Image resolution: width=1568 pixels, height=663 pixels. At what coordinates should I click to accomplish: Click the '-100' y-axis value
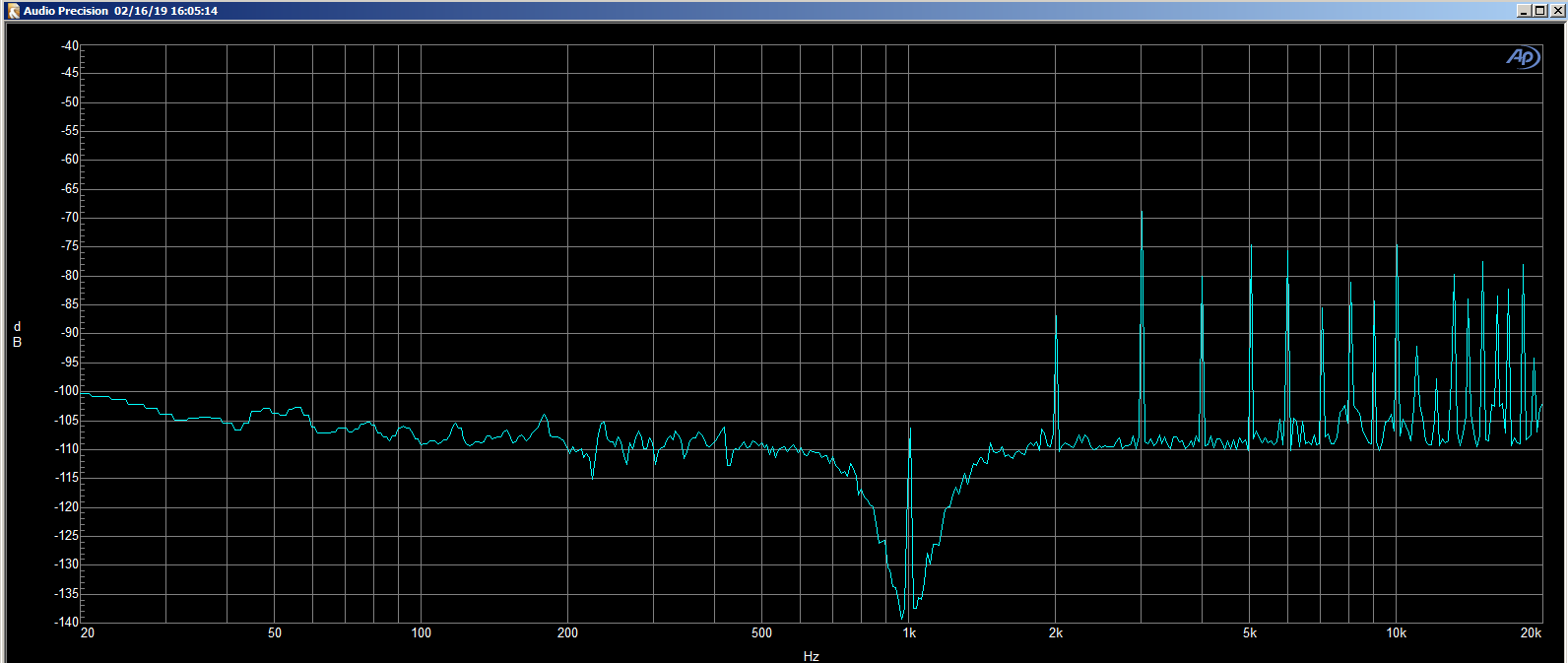point(67,391)
